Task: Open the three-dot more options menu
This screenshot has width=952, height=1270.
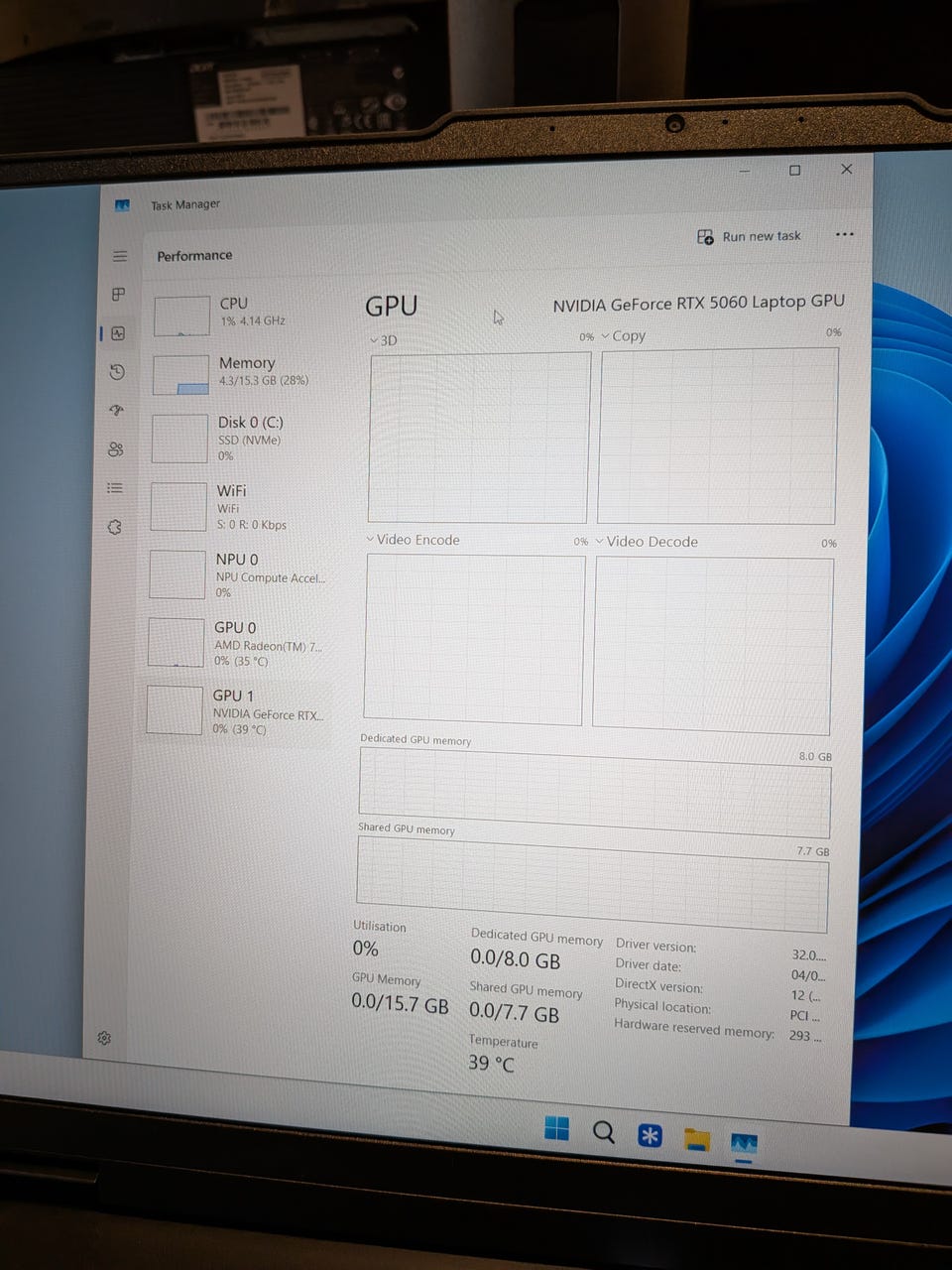Action: pos(844,235)
